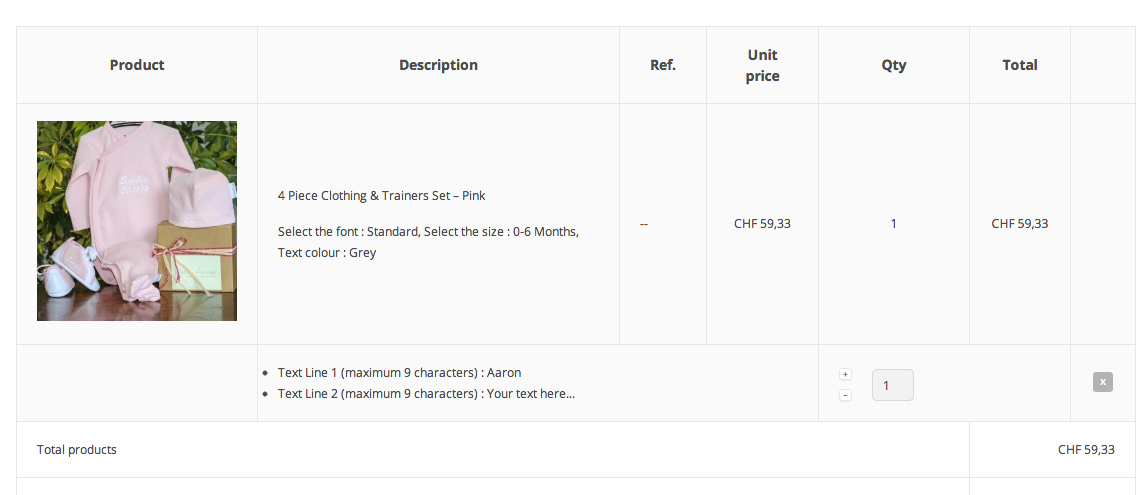The width and height of the screenshot is (1146, 495).
Task: Increase quantity with the plus button
Action: pyautogui.click(x=845, y=374)
